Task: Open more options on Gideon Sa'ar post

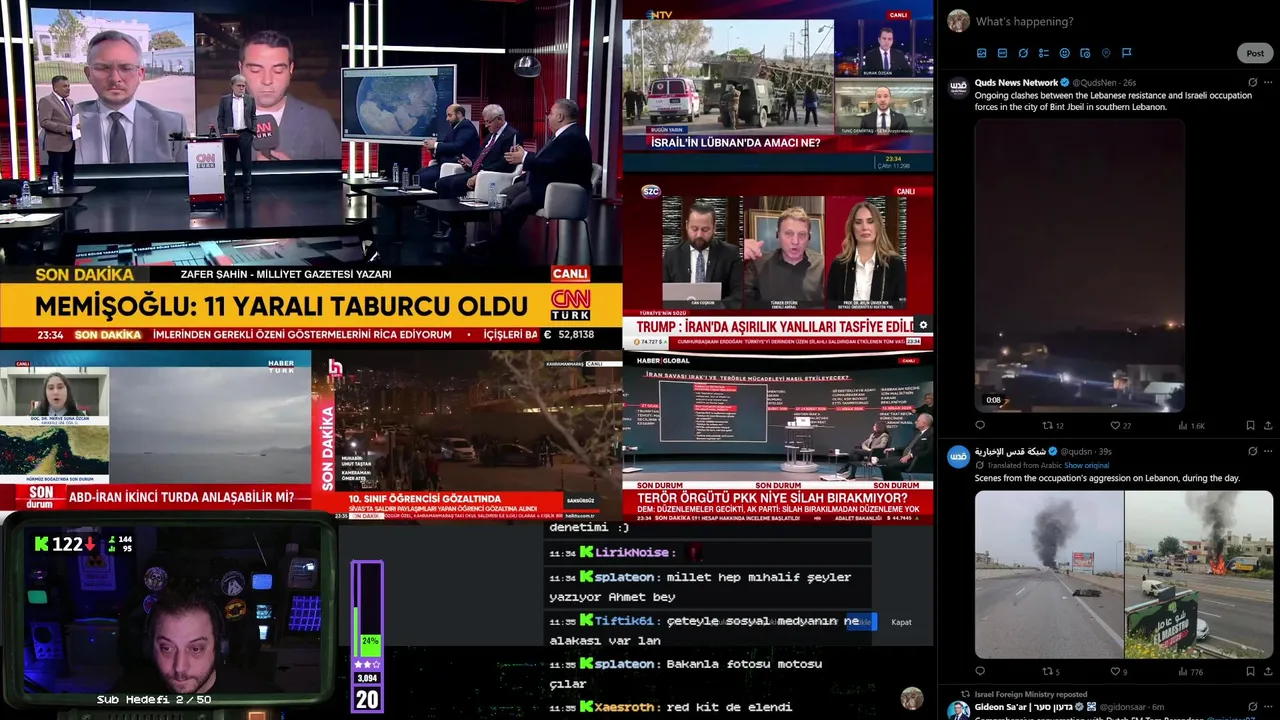Action: 1268,707
